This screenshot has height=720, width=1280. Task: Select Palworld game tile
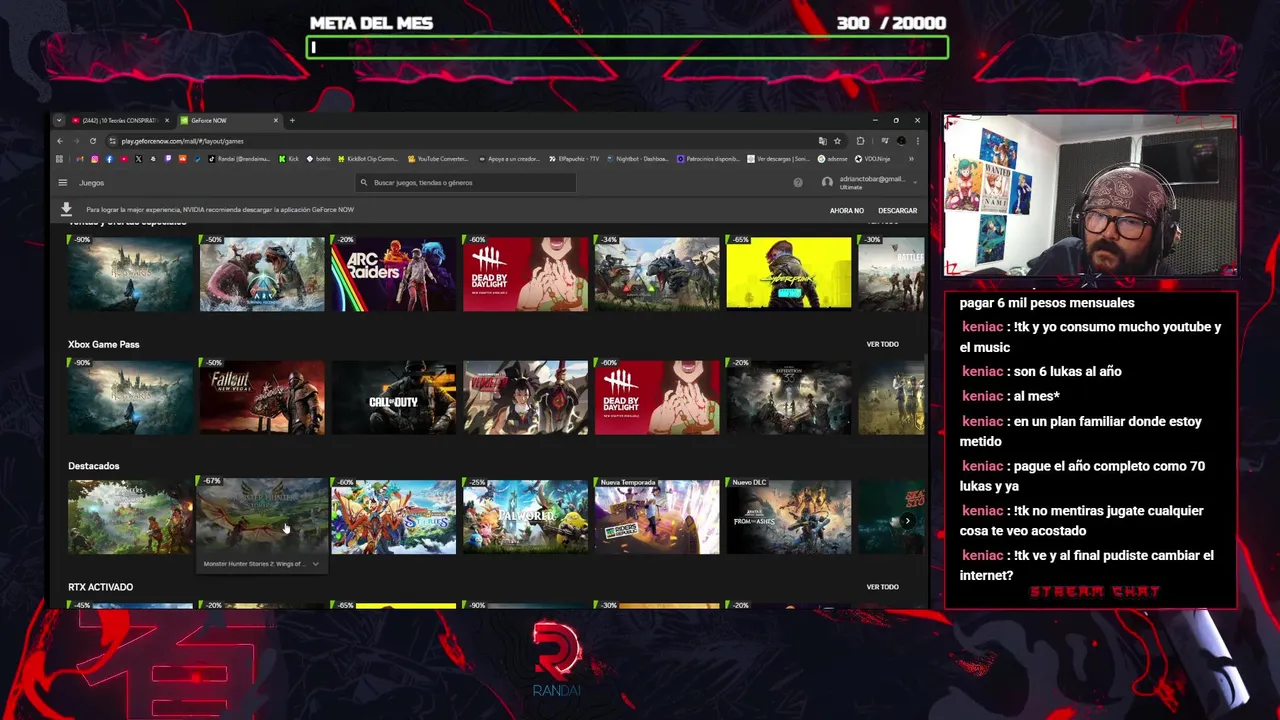pos(525,517)
